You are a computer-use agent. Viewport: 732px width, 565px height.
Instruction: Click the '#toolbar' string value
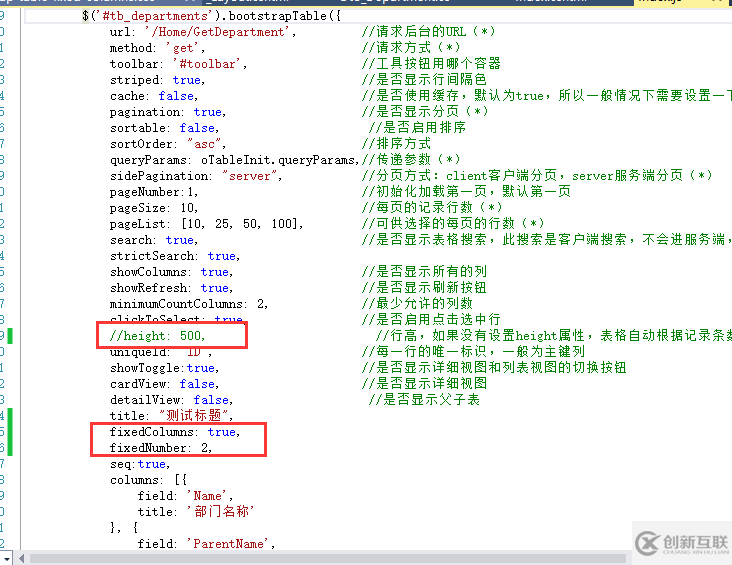[207, 64]
